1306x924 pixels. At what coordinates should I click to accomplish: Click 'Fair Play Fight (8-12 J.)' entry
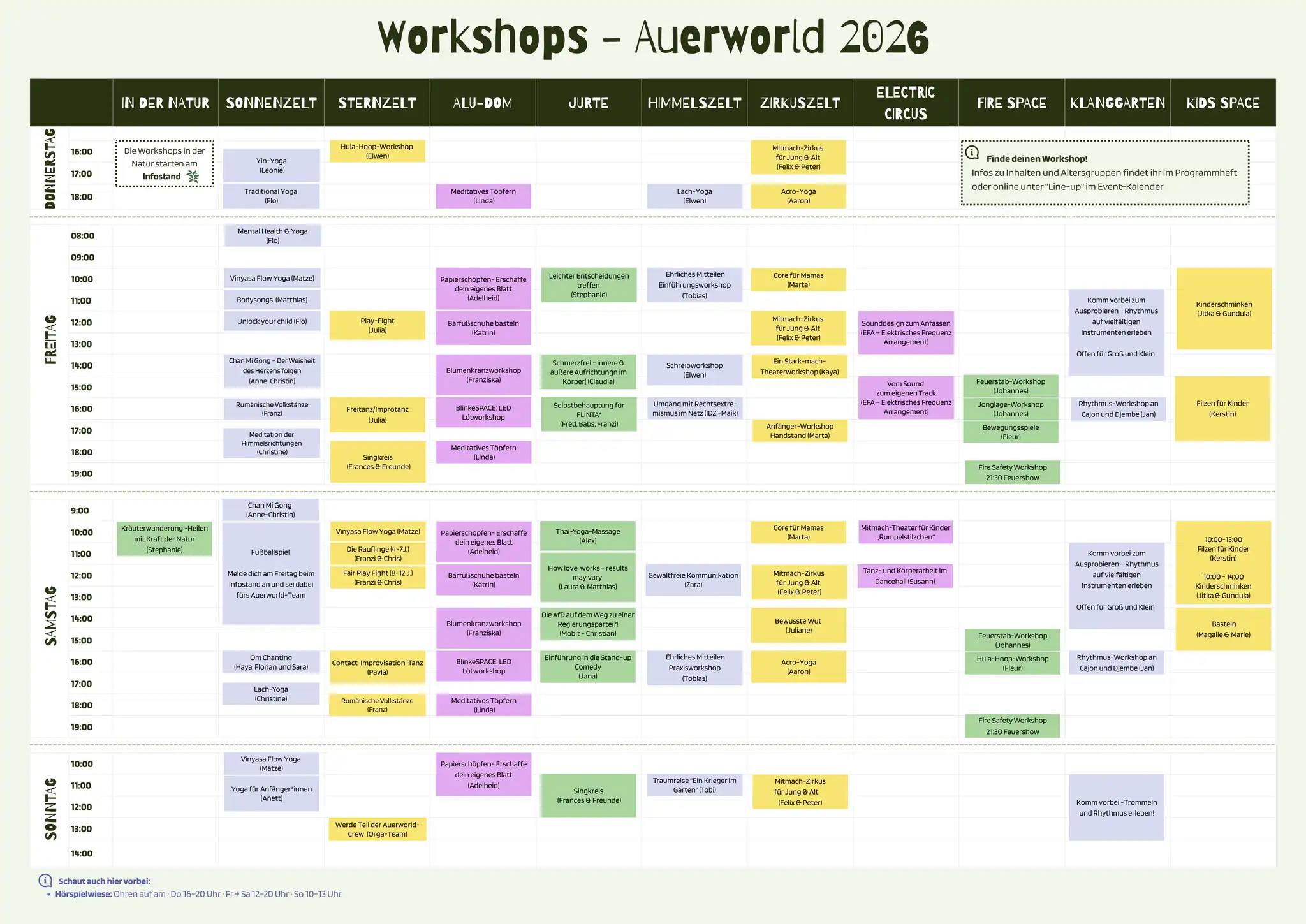coord(378,577)
